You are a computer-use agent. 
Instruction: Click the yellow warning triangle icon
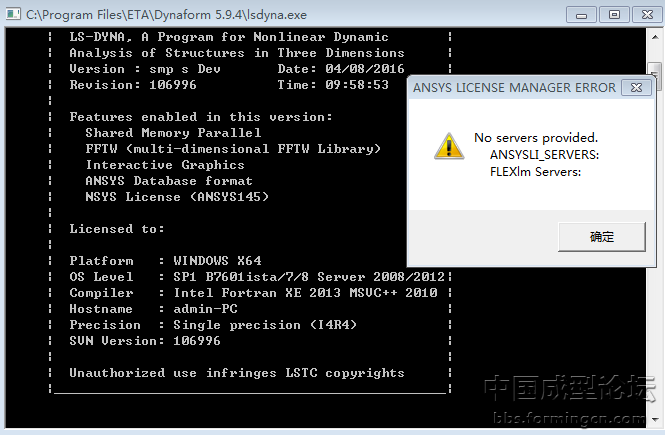tap(448, 146)
